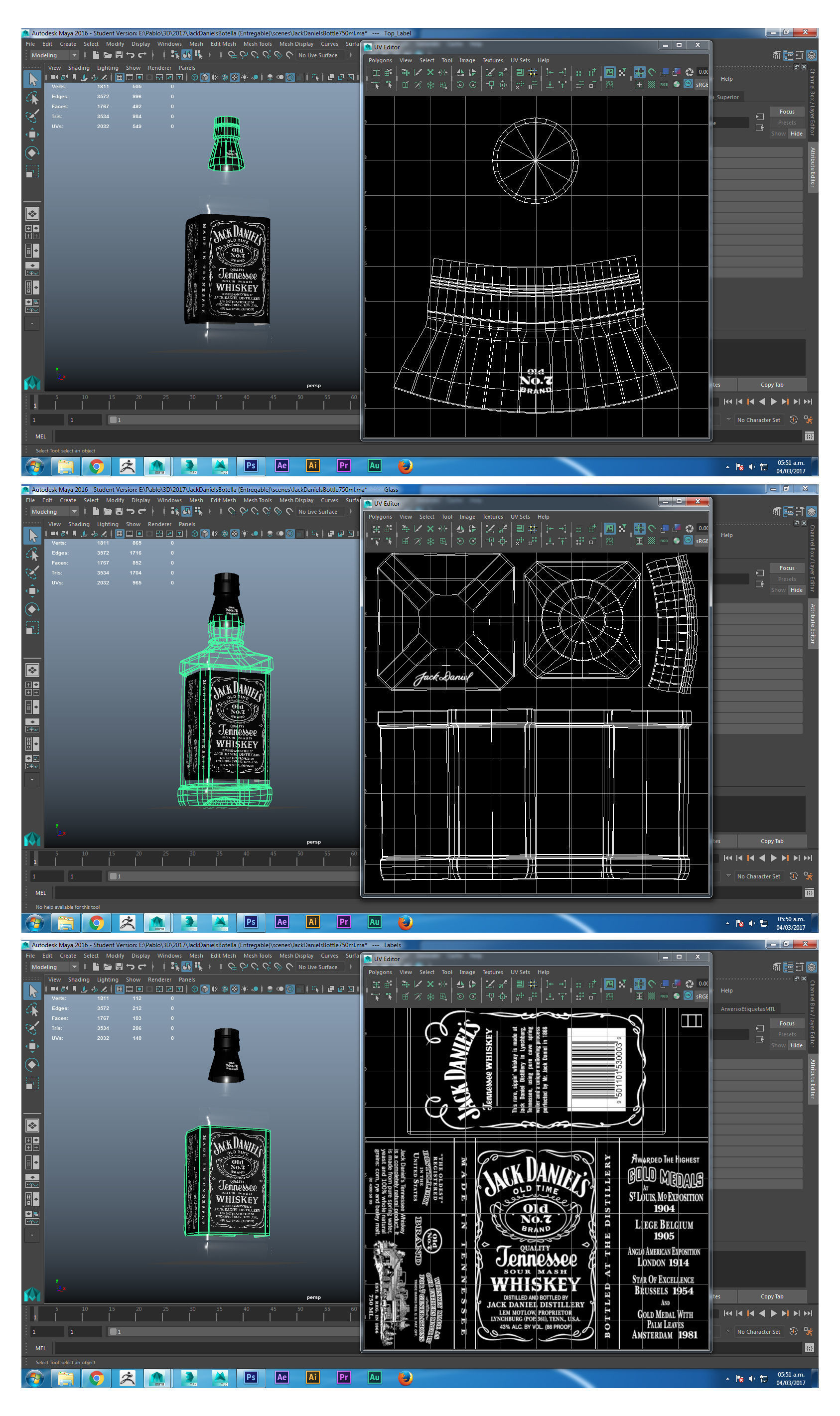
Task: Click Copy Tab button in Labels window
Action: click(x=772, y=1296)
